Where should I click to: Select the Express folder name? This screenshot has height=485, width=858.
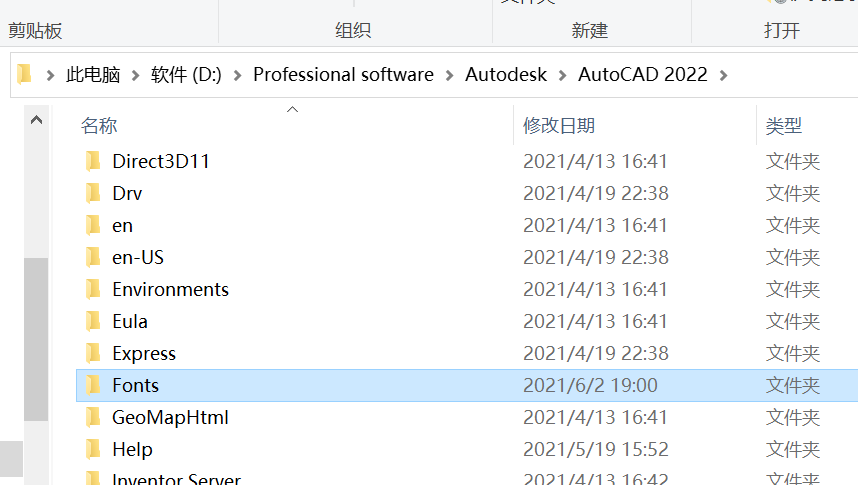point(144,354)
